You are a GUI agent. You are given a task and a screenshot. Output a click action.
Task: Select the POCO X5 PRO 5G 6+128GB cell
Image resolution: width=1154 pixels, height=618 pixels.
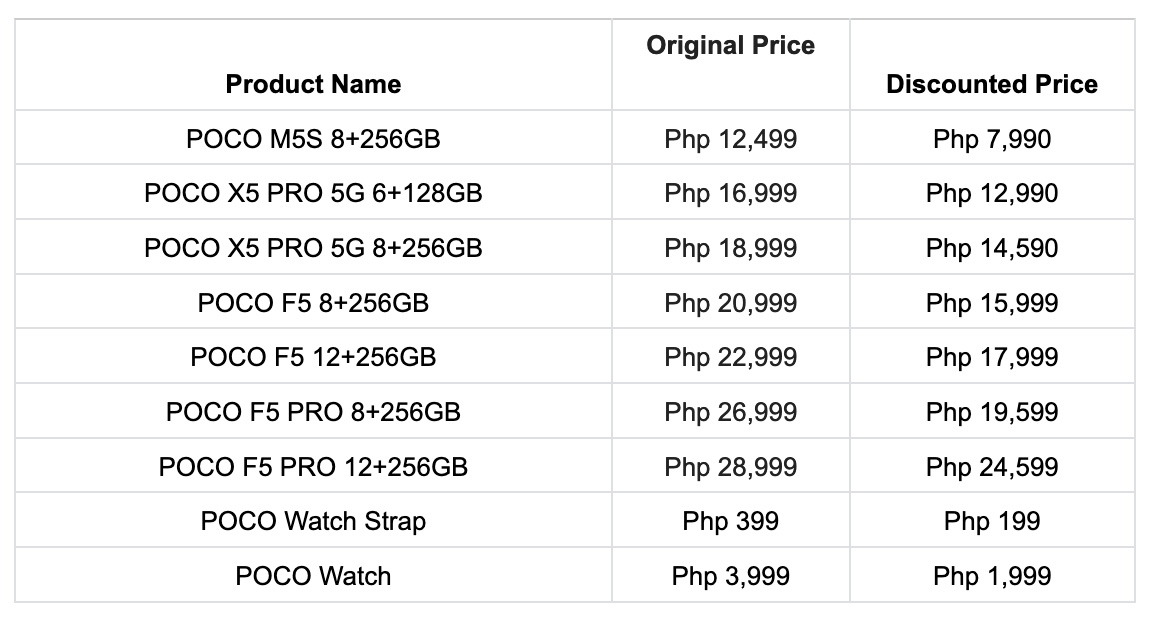coord(314,193)
